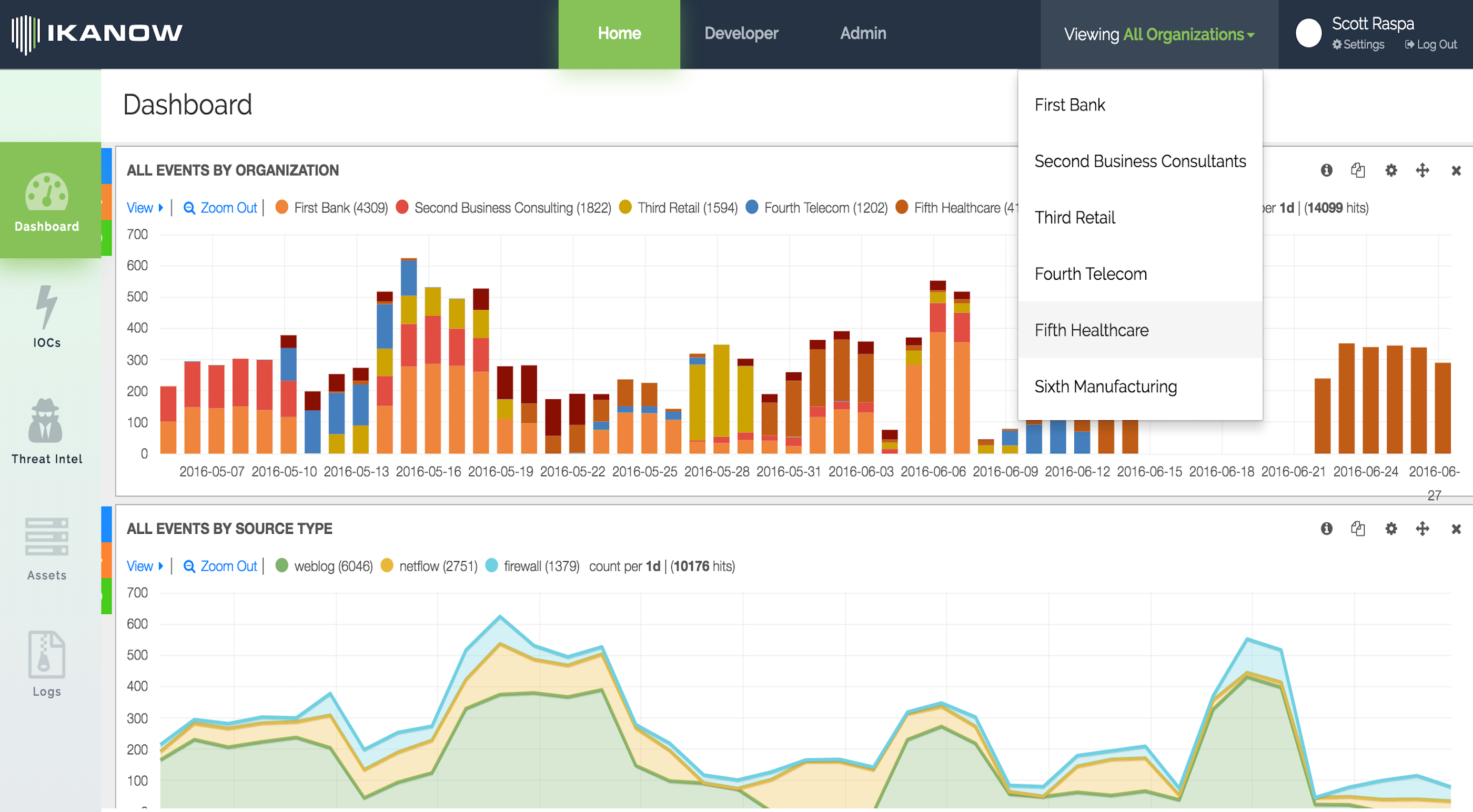Toggle Third Retail legend series
Viewport: 1473px width, 812px height.
pyautogui.click(x=679, y=208)
